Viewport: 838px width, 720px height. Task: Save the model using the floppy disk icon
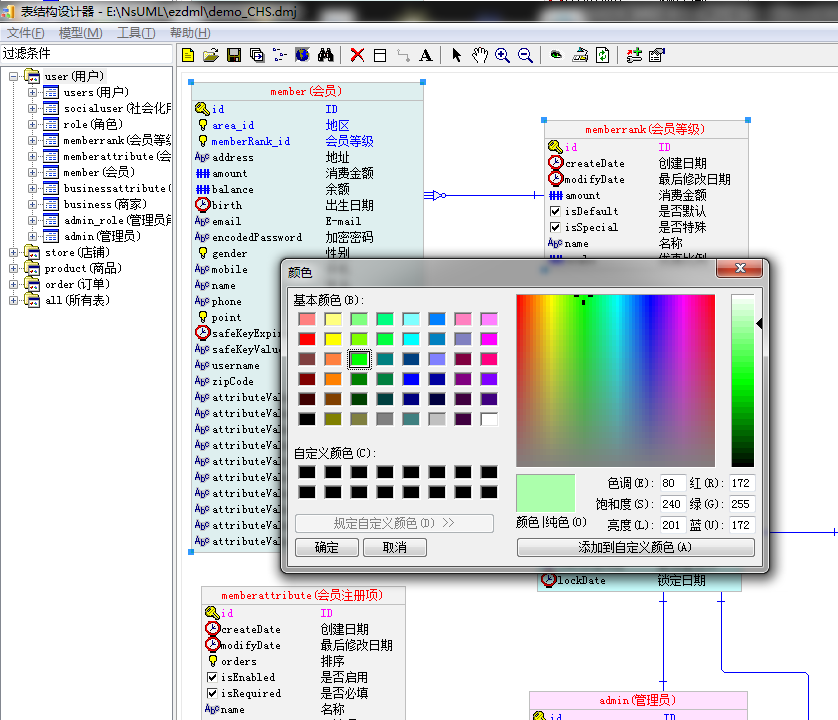tap(234, 55)
